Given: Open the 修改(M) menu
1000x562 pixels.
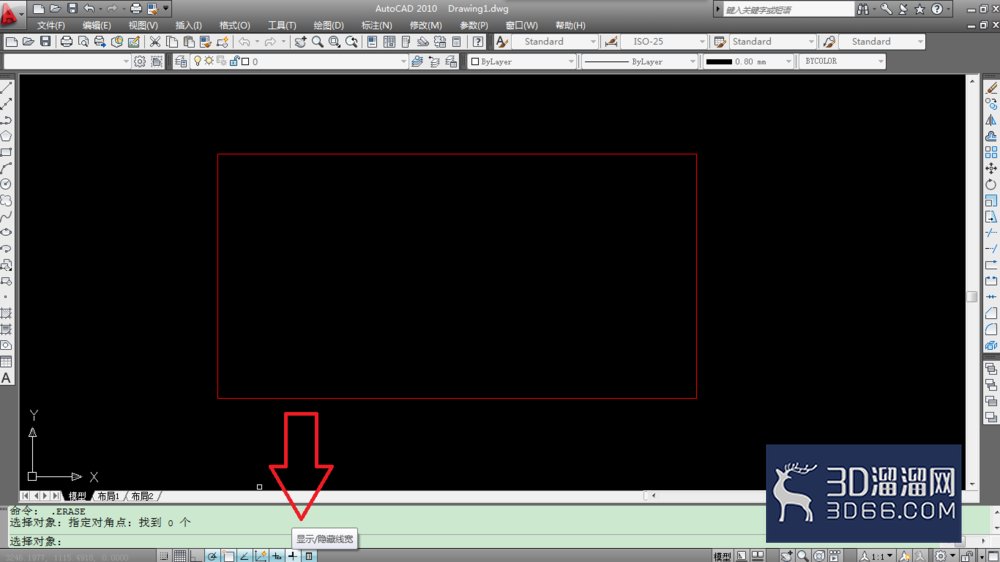Looking at the screenshot, I should point(425,26).
